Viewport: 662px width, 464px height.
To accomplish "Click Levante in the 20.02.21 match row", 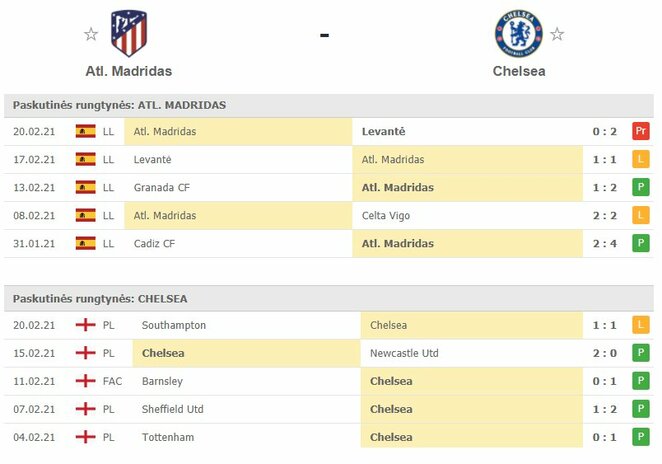I will coord(383,131).
